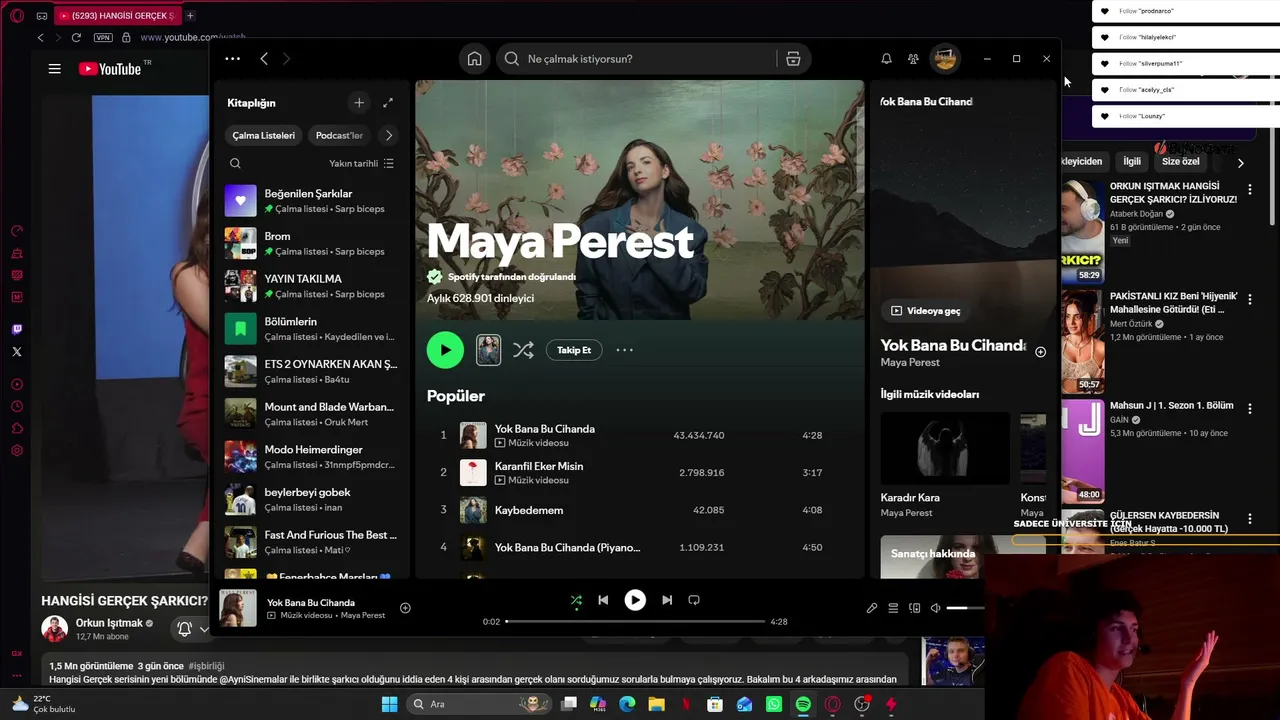Open the Sanatçı hakkında artist card
This screenshot has width=1280, height=720.
coord(963,557)
